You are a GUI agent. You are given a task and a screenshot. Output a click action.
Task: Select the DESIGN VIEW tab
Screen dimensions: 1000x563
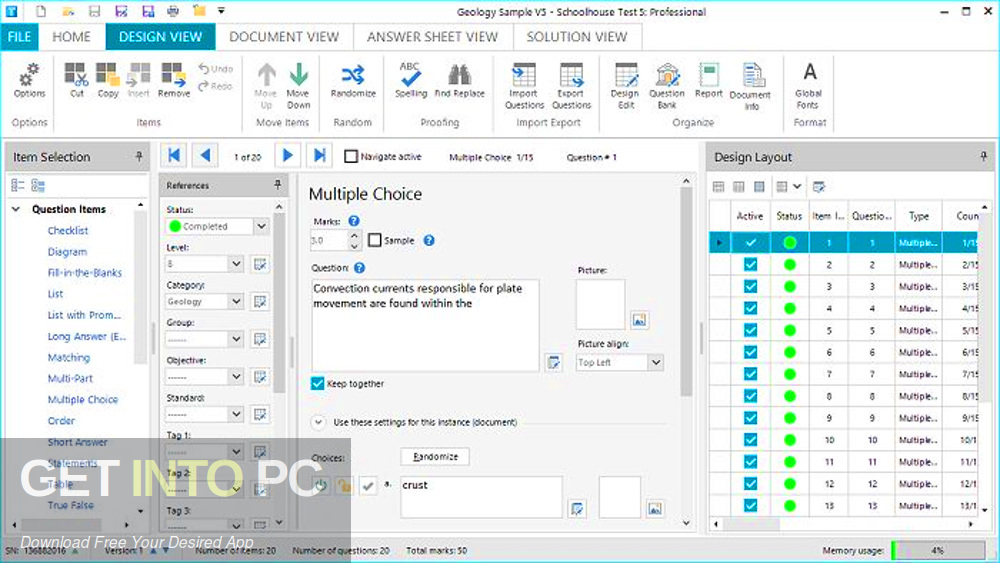point(160,37)
